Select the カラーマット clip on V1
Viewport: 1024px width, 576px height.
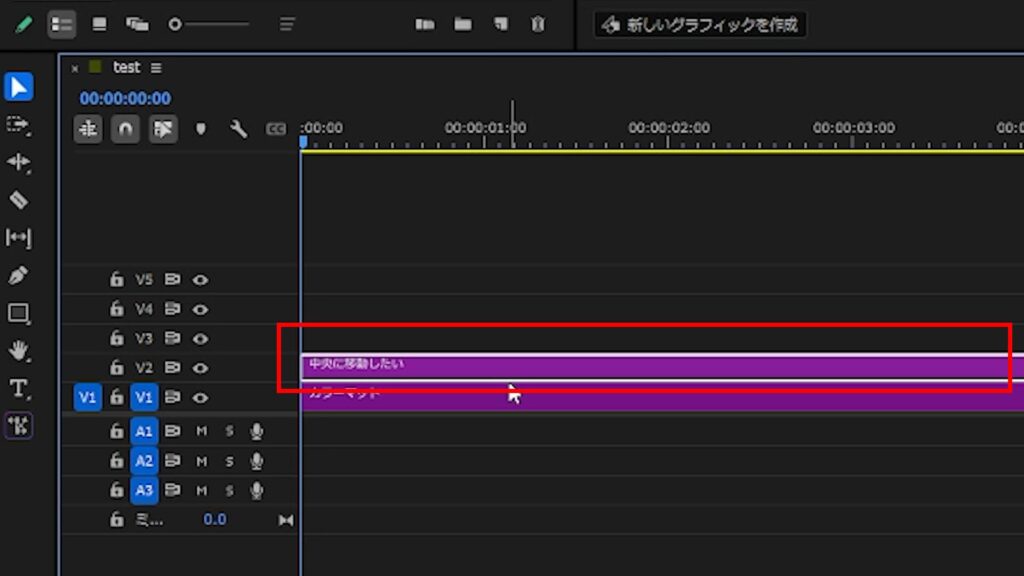click(x=662, y=398)
